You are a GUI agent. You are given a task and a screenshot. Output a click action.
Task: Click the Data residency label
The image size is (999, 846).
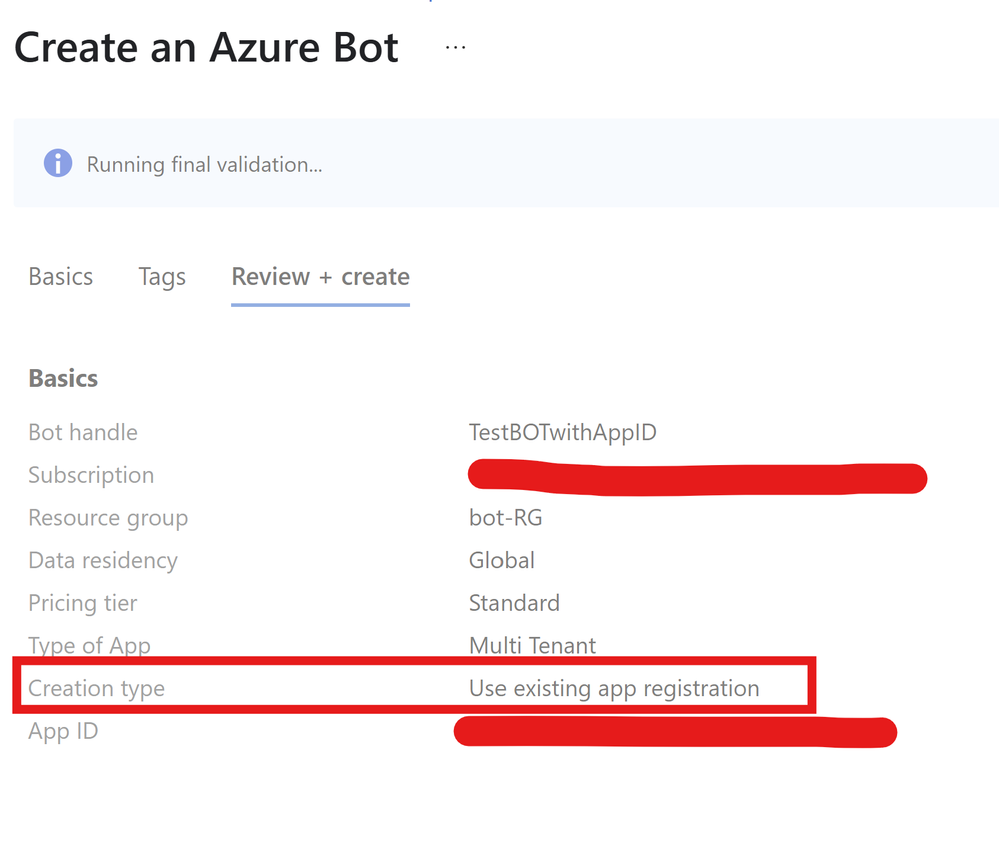[x=103, y=560]
